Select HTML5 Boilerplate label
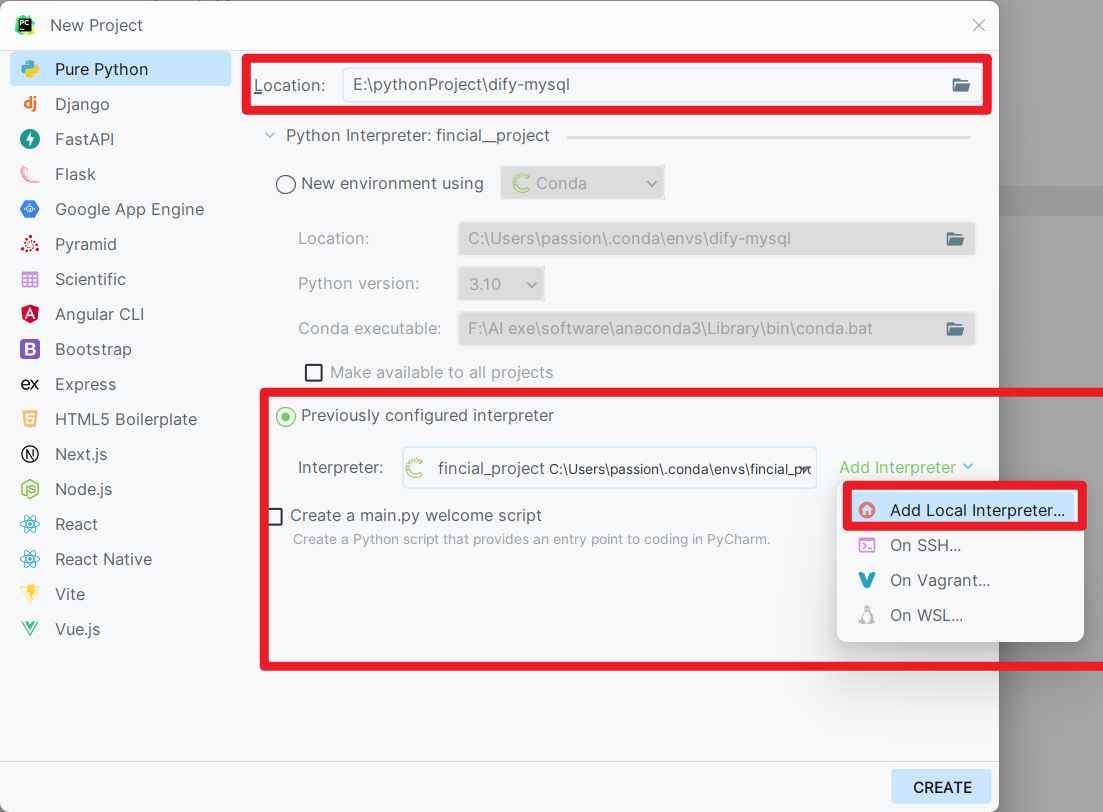The width and height of the screenshot is (1103, 812). [x=126, y=419]
